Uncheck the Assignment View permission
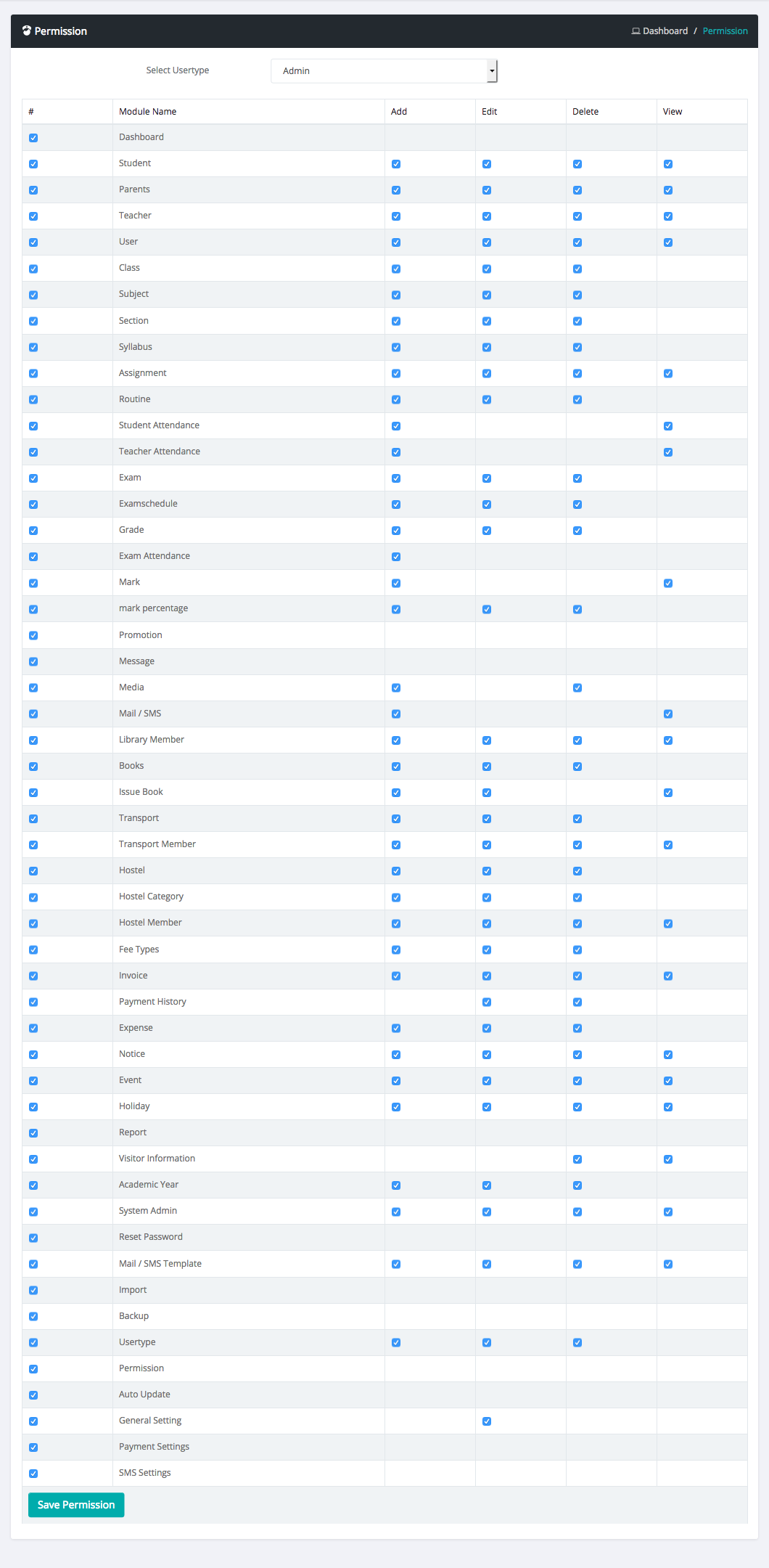The width and height of the screenshot is (769, 1568). click(668, 374)
